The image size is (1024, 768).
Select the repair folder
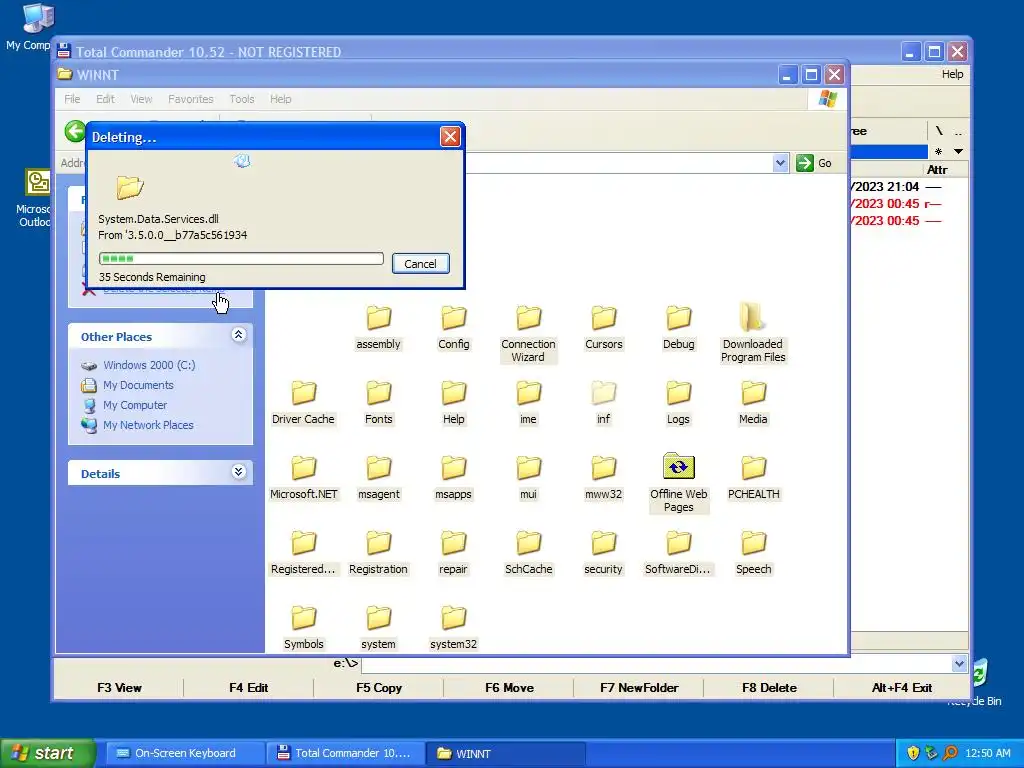(453, 553)
